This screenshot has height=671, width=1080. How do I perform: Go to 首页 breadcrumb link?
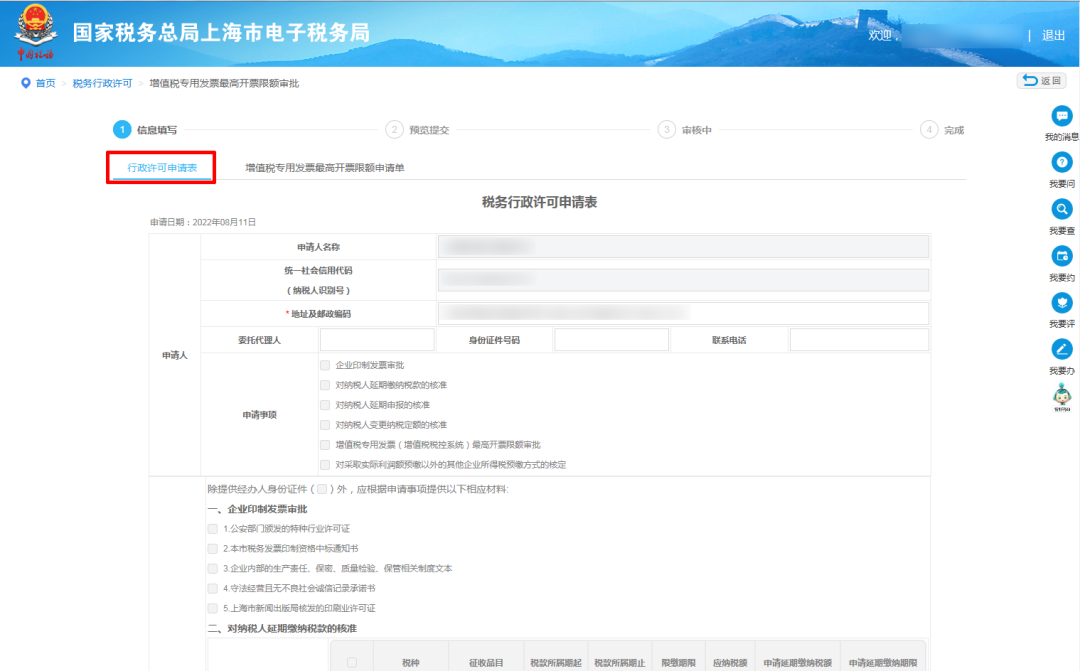coord(45,83)
